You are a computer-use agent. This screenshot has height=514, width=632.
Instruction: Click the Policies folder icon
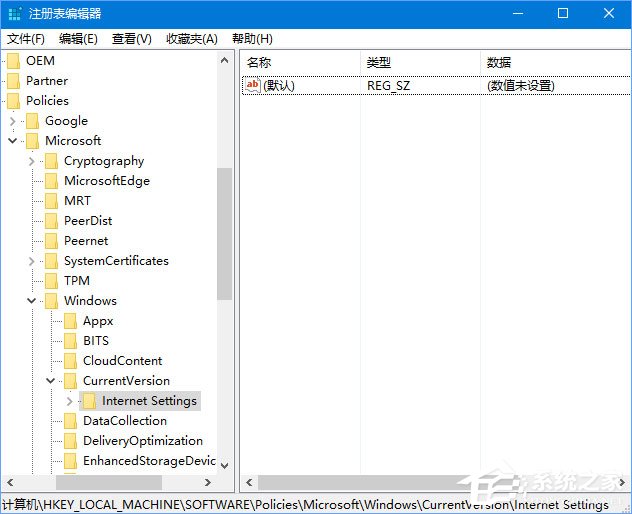click(13, 101)
